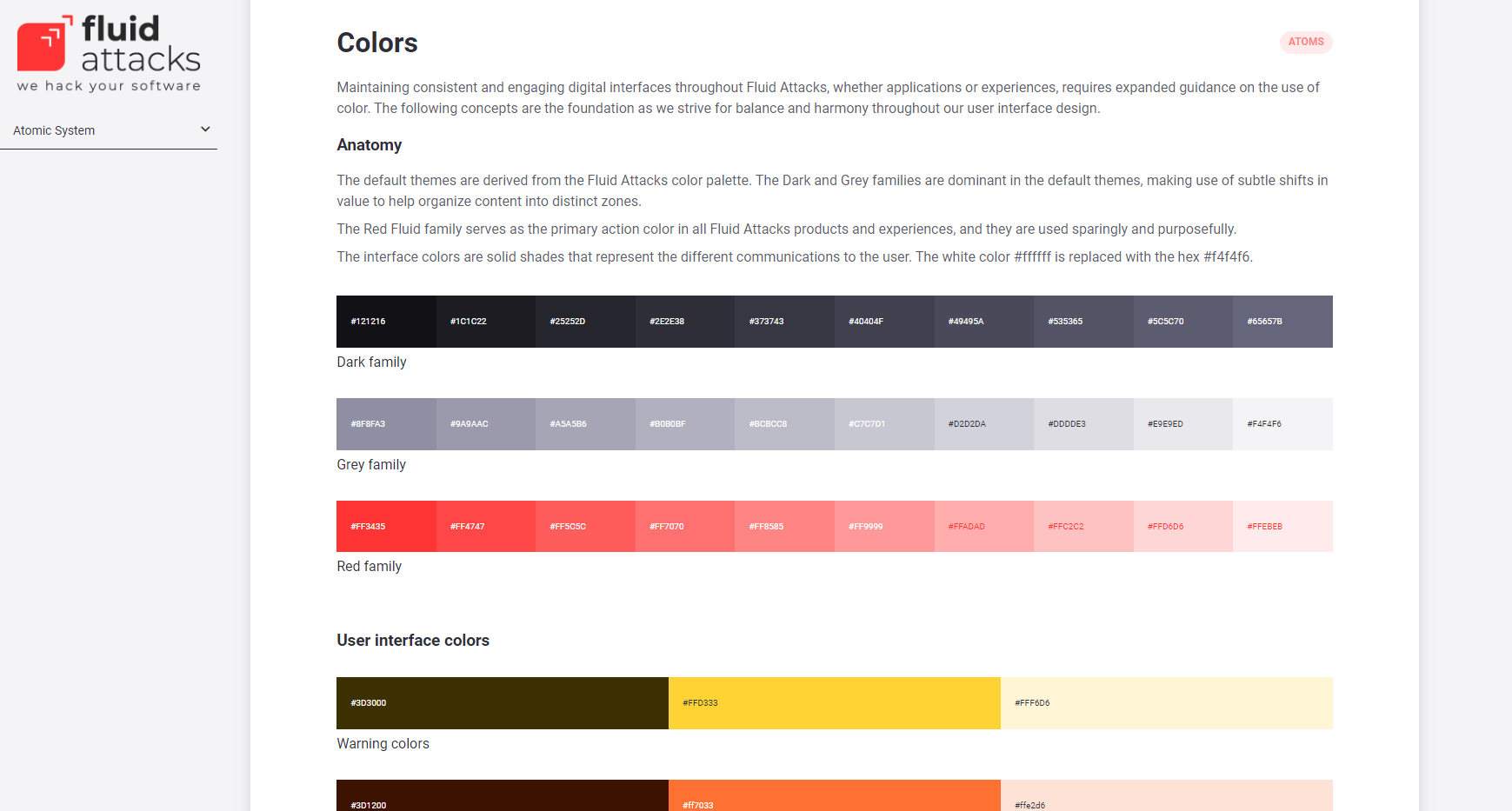Click the #FFF6D6 pale warning swatch
1512x811 pixels.
[x=1167, y=703]
